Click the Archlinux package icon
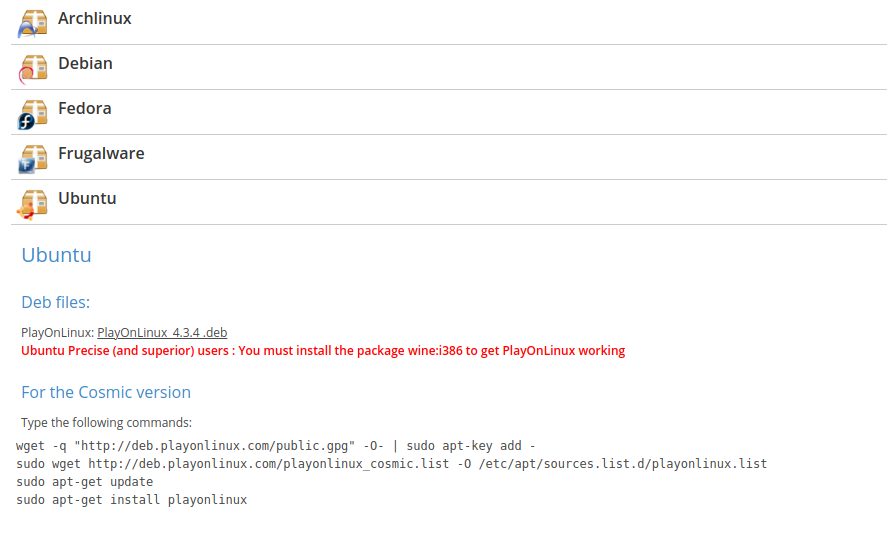 [x=33, y=22]
